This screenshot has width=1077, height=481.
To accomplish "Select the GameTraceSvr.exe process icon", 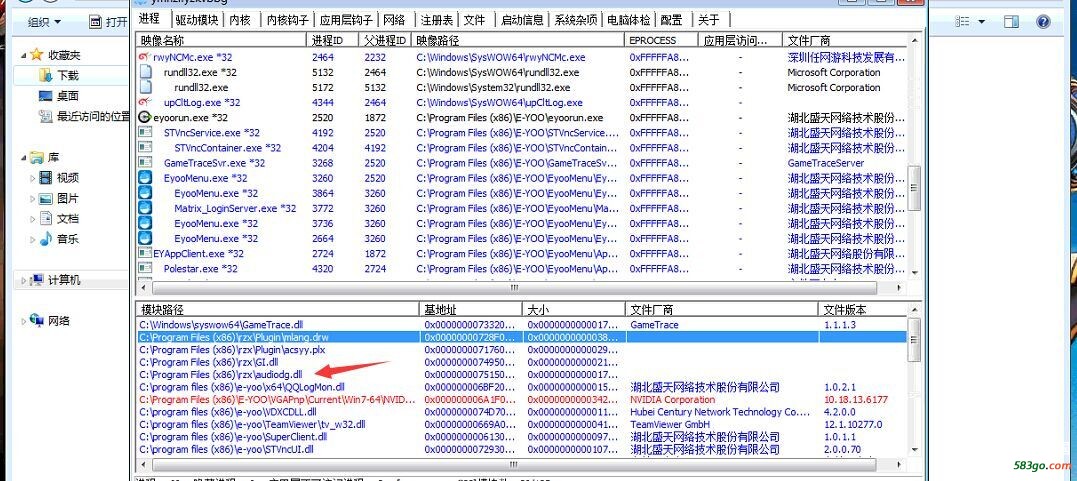I will coord(144,163).
